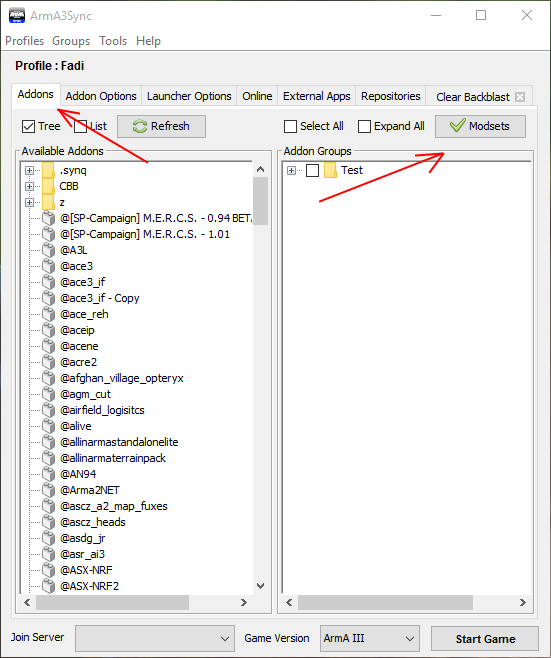This screenshot has height=658, width=551.
Task: Enable the List view checkbox
Action: click(80, 126)
